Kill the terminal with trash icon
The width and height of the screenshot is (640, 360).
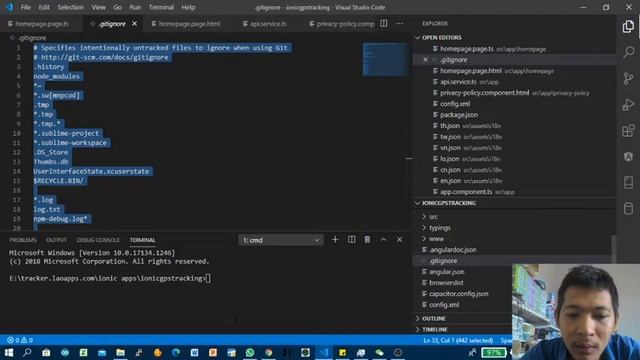tap(367, 240)
